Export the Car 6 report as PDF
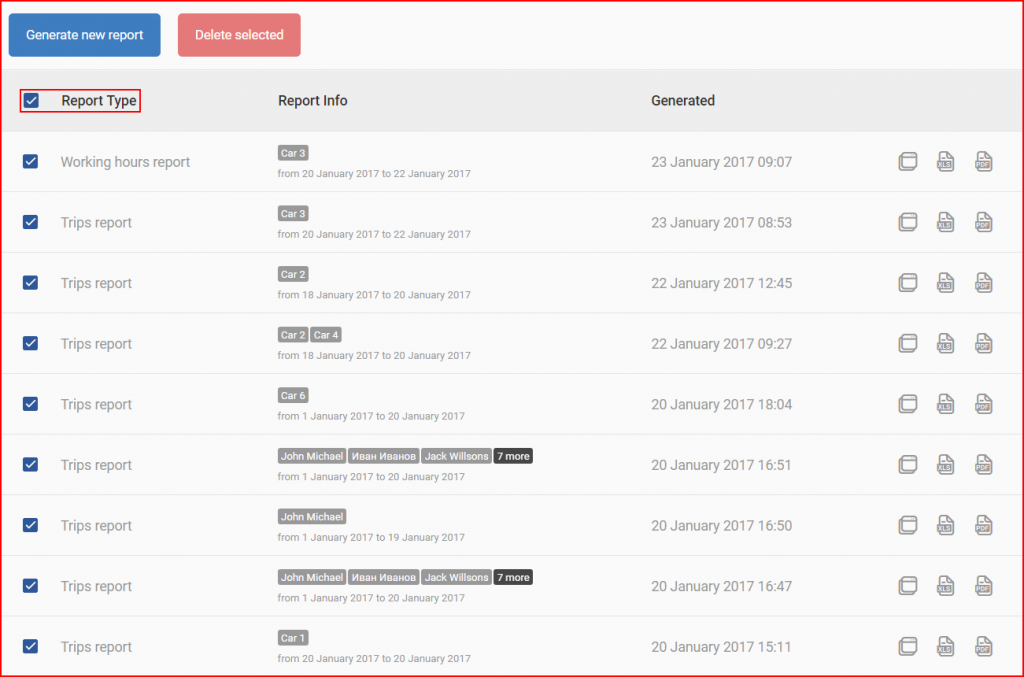Screen dimensions: 1024x677 (984, 404)
